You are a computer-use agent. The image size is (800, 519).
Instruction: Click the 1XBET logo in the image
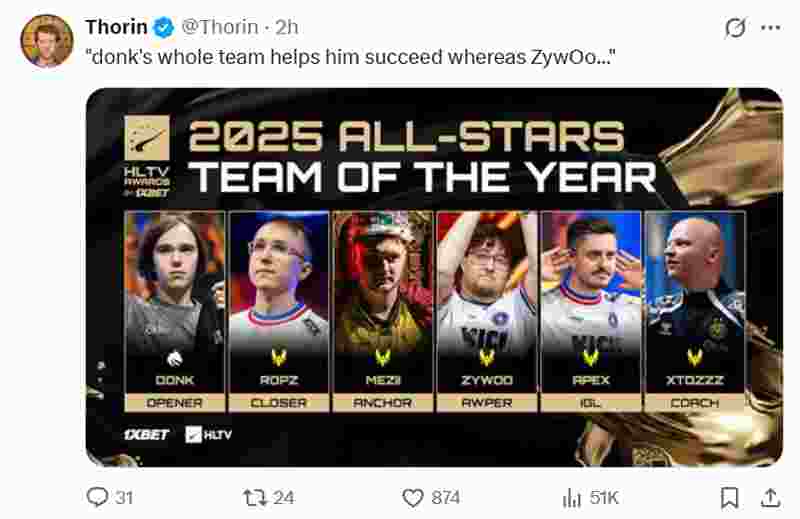(x=147, y=435)
